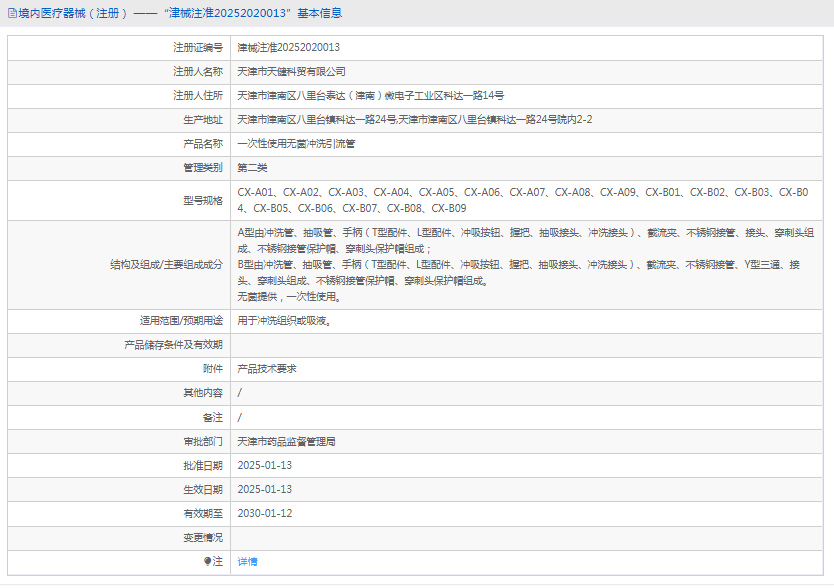Image resolution: width=834 pixels, height=588 pixels.
Task: Click the 生产地址 production address value
Action: point(415,120)
